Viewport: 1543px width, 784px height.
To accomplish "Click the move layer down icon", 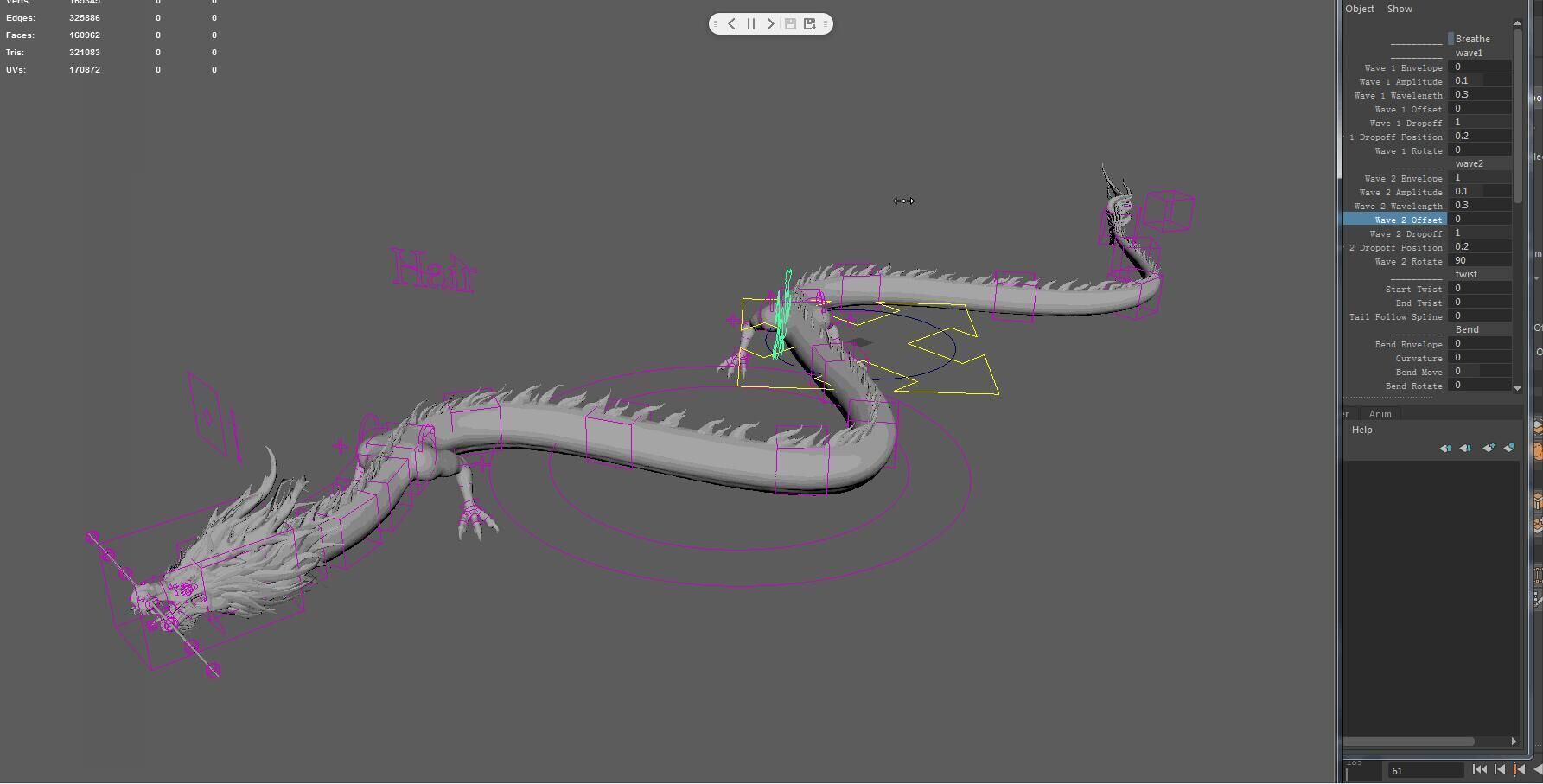I will (1465, 448).
